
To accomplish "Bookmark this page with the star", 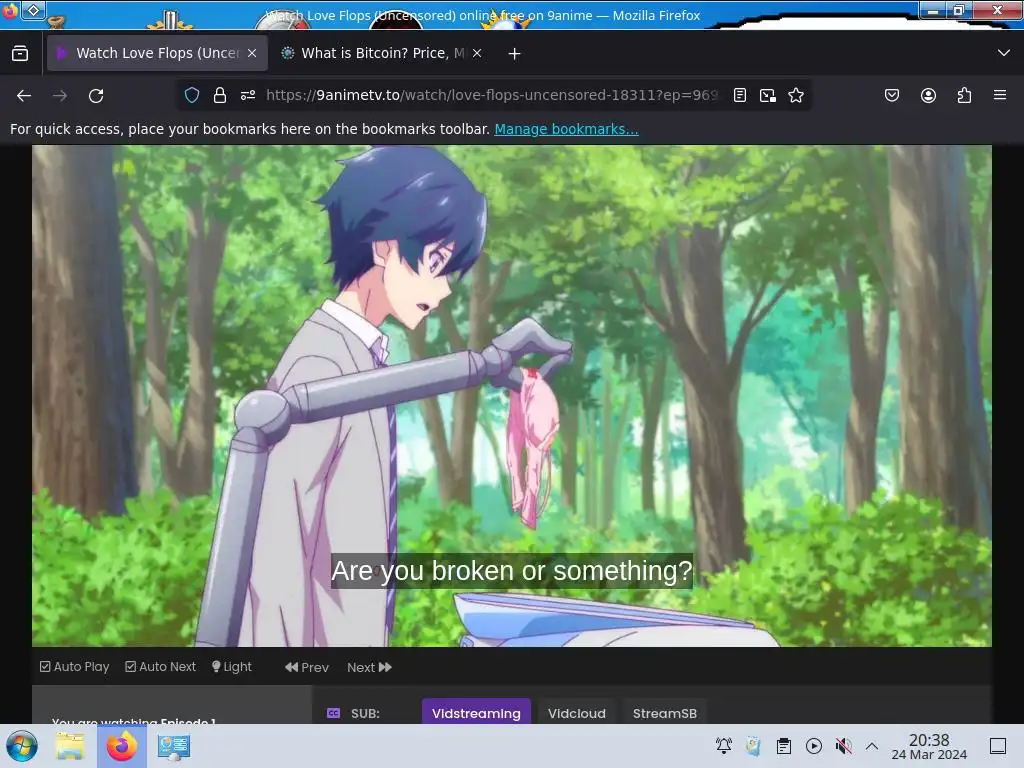I will [x=796, y=95].
